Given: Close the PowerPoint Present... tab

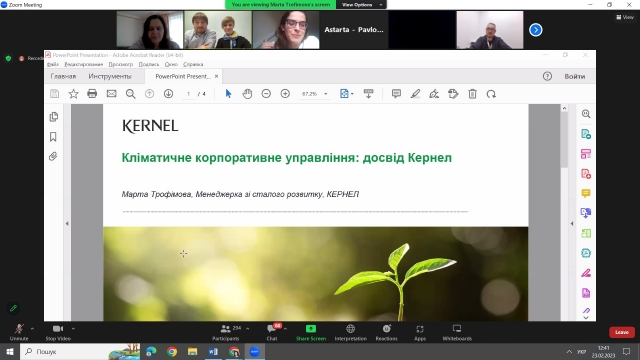Looking at the screenshot, I should (x=216, y=76).
